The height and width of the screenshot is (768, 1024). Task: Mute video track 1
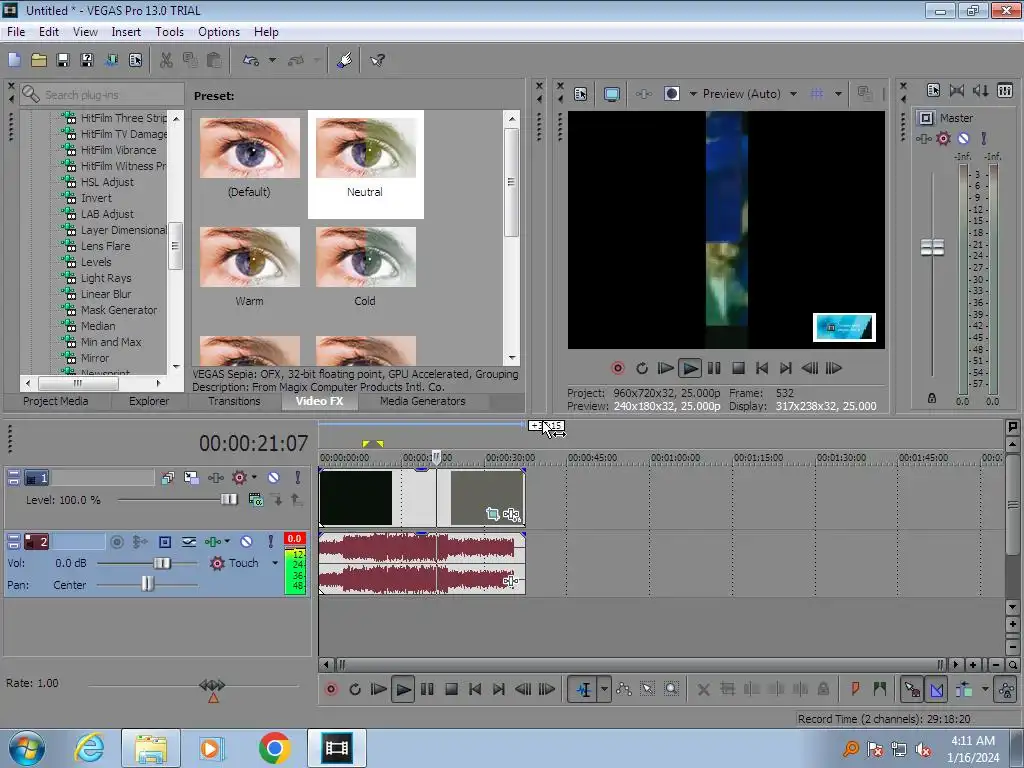[274, 477]
